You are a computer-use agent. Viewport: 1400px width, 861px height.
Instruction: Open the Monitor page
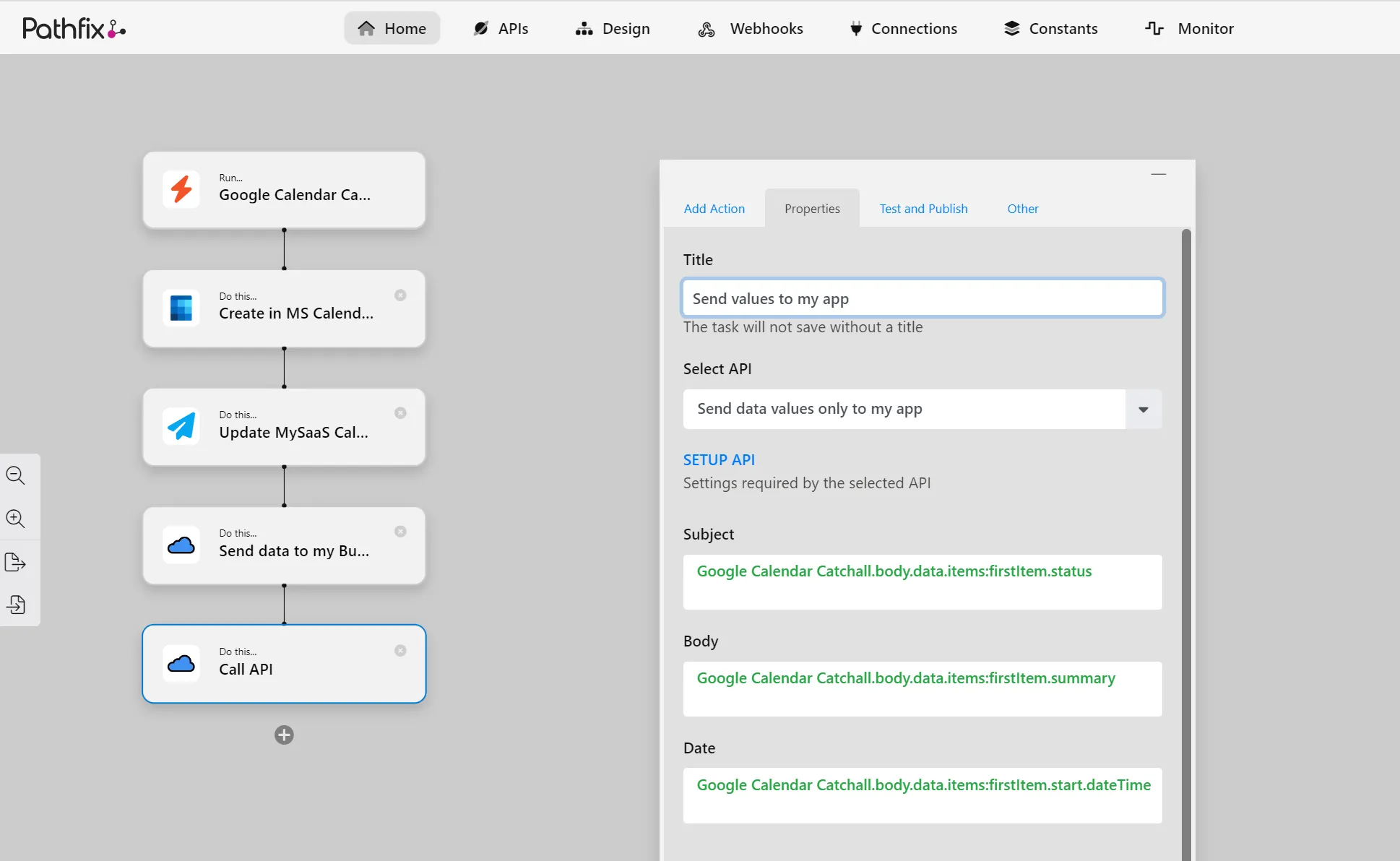click(1190, 28)
